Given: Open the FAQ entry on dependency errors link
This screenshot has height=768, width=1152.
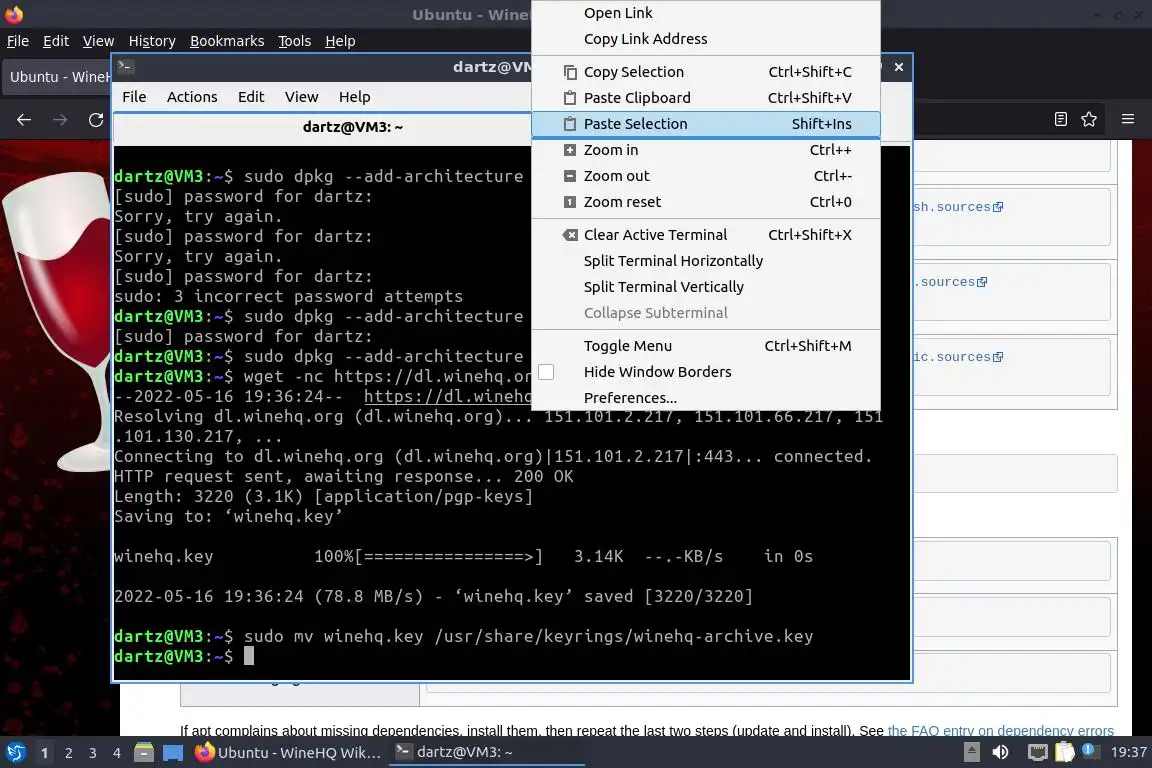Looking at the screenshot, I should [1001, 731].
